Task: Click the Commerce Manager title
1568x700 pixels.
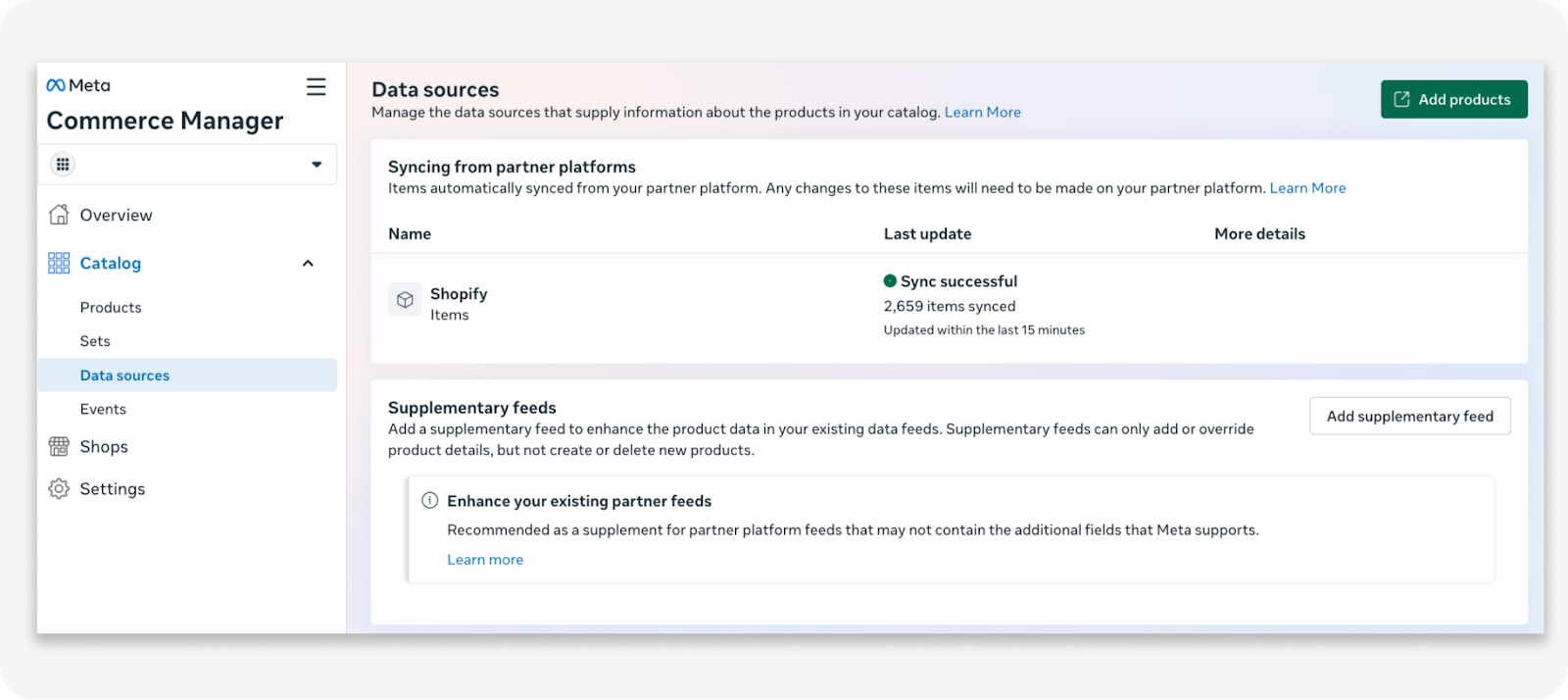Action: [x=165, y=121]
